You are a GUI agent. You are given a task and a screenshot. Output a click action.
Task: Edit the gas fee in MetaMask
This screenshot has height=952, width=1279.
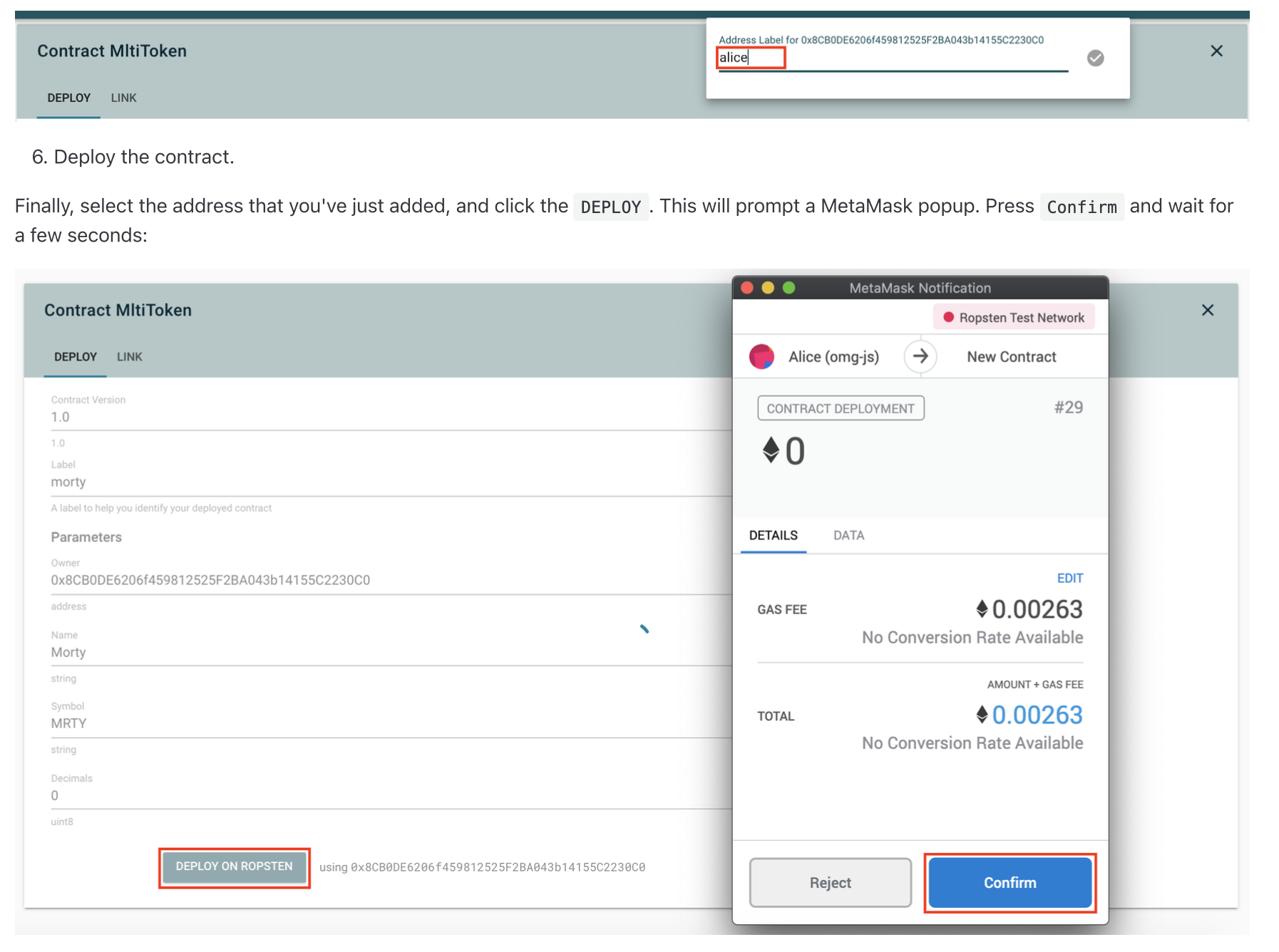1069,578
